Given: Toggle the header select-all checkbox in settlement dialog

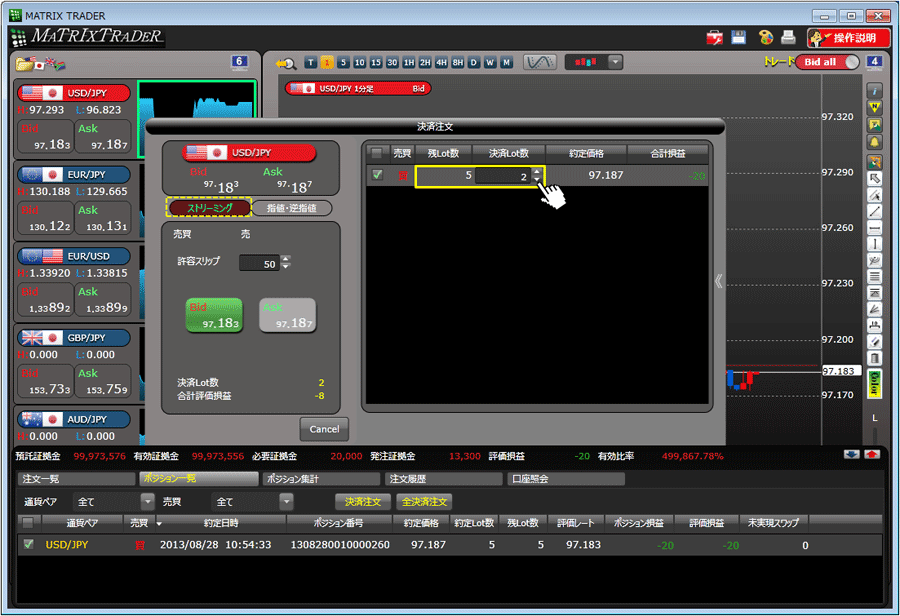Looking at the screenshot, I should click(377, 153).
